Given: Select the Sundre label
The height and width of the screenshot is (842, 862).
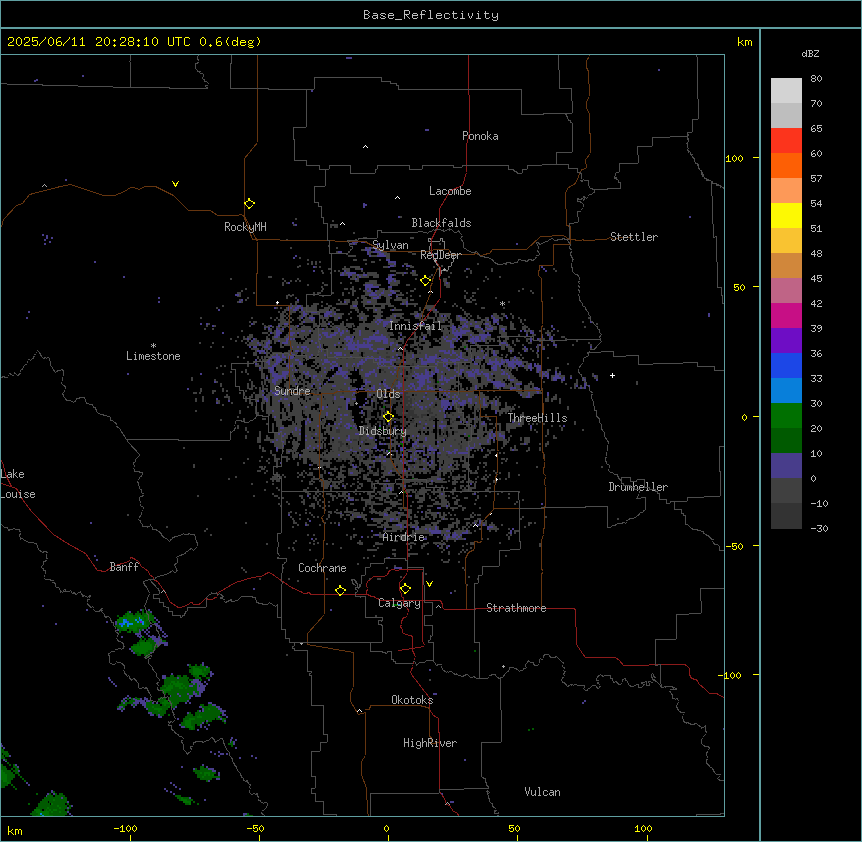Looking at the screenshot, I should coord(292,391).
